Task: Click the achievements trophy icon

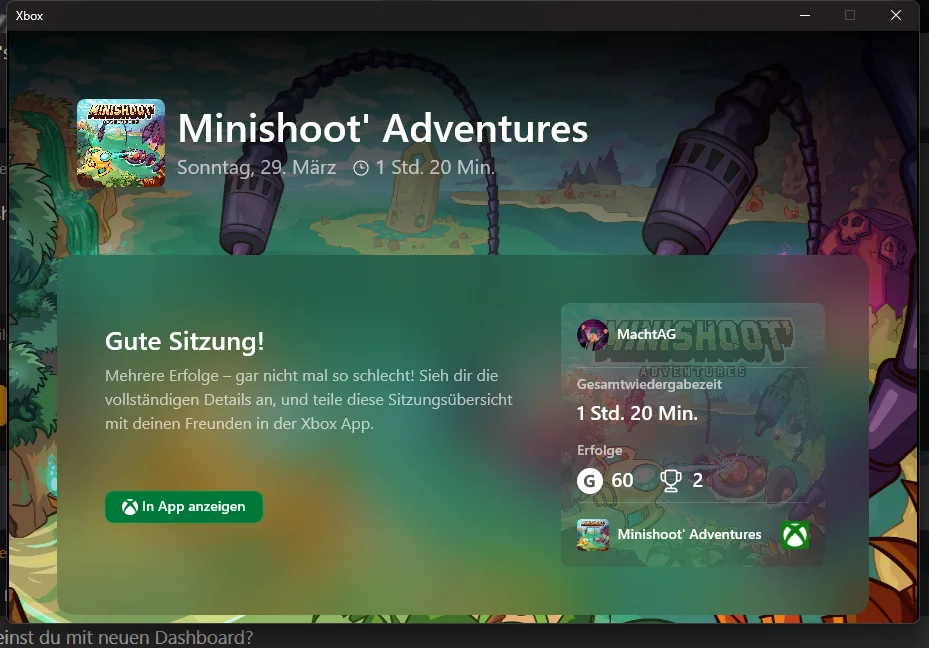Action: [671, 480]
